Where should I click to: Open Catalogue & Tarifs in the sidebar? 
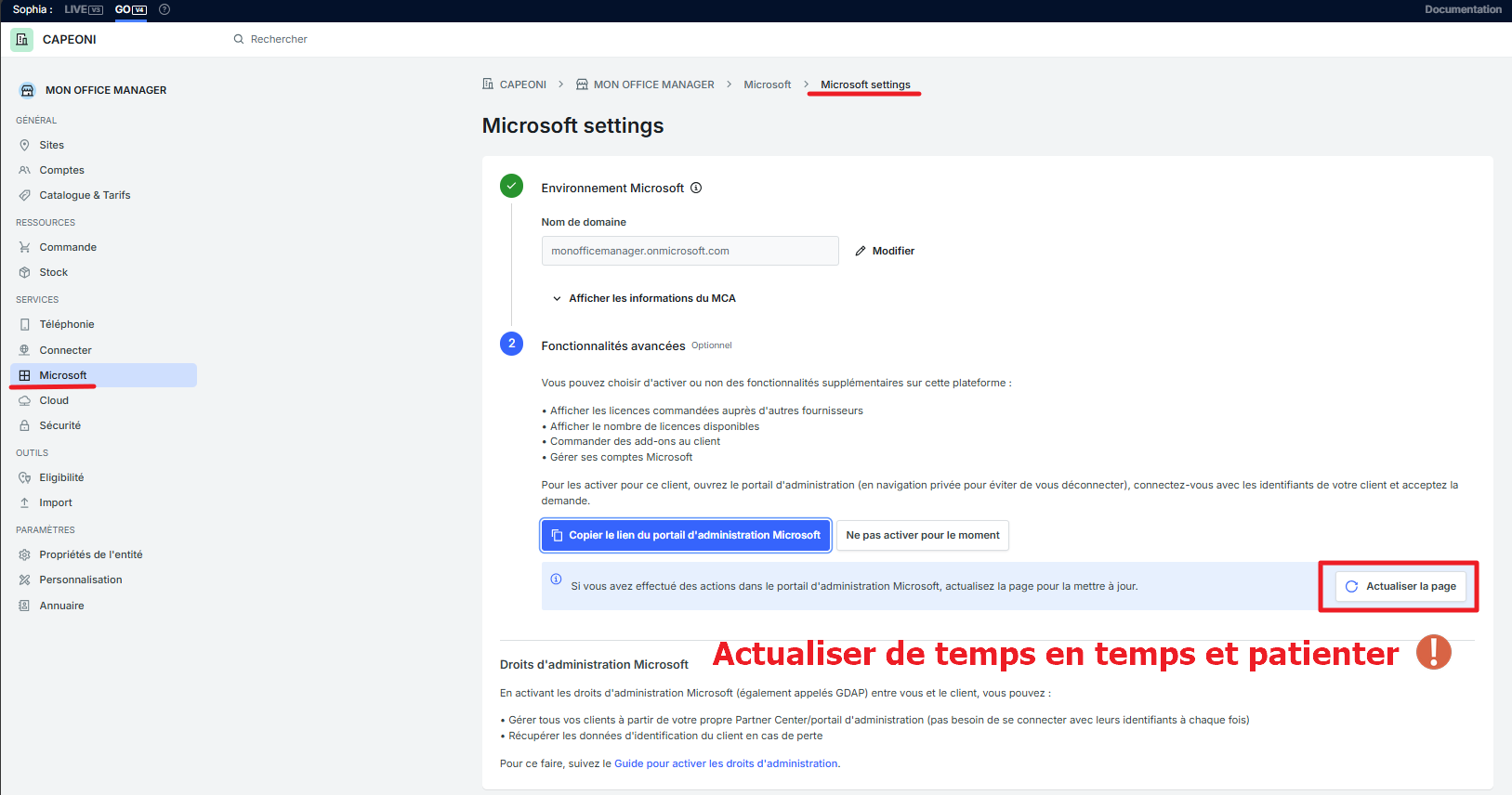click(x=85, y=195)
